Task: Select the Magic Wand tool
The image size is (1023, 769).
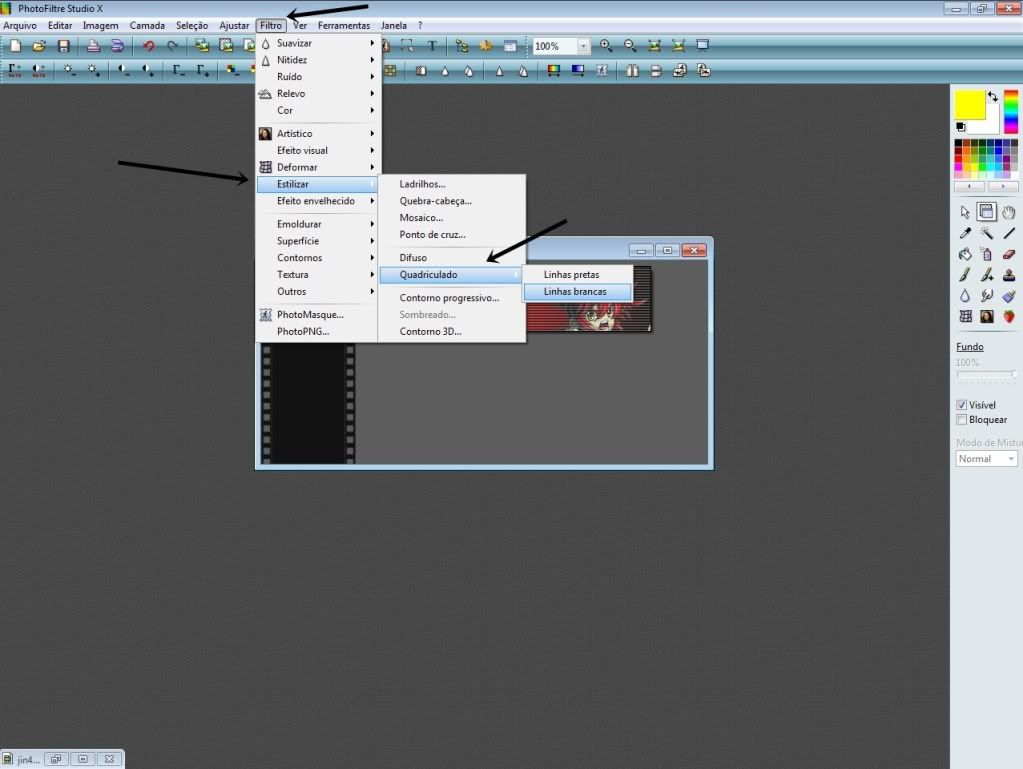Action: 986,232
